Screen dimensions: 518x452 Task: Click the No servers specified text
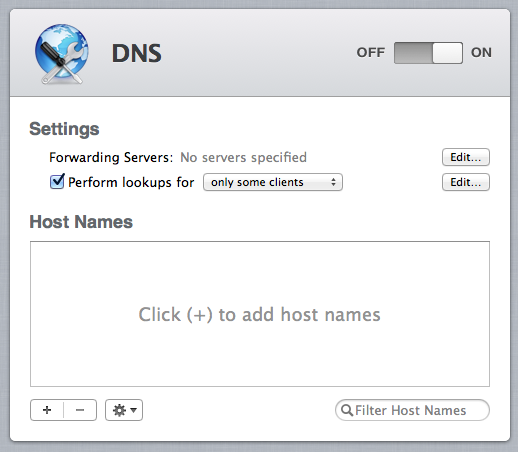tap(243, 157)
